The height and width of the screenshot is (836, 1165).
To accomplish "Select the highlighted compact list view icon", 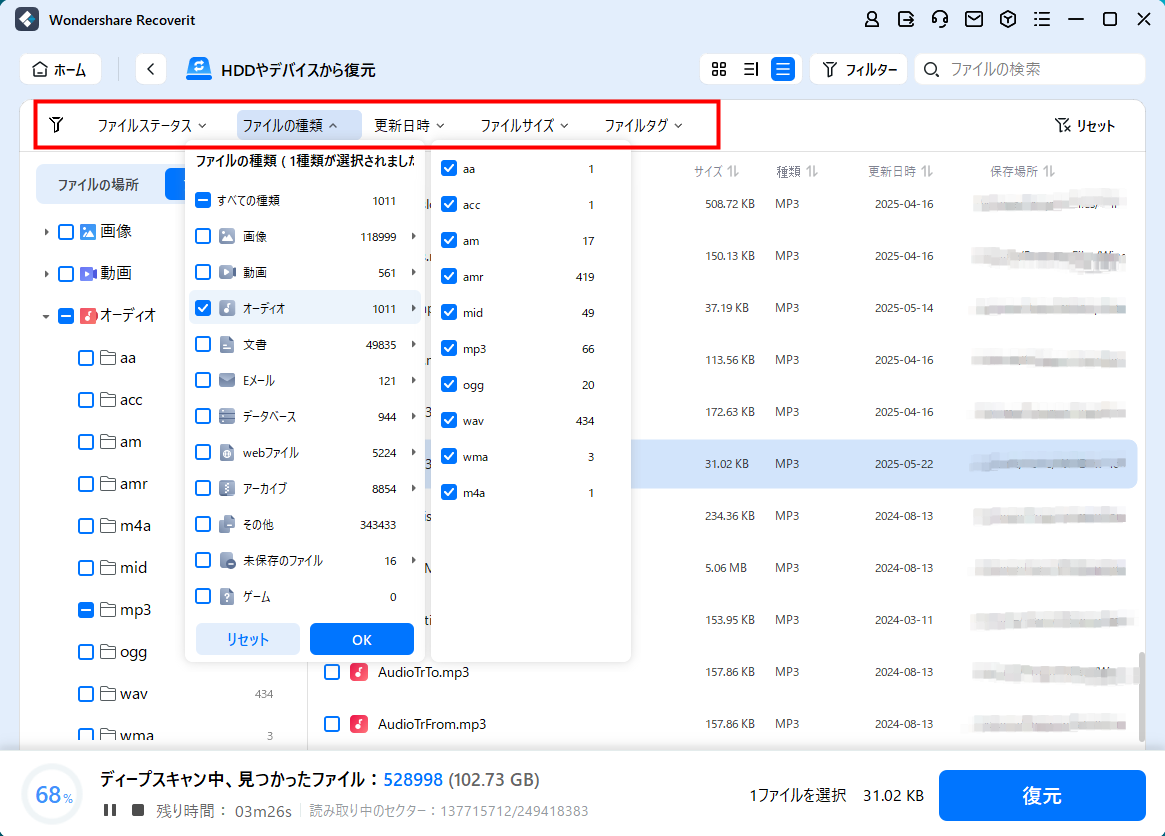I will point(782,69).
